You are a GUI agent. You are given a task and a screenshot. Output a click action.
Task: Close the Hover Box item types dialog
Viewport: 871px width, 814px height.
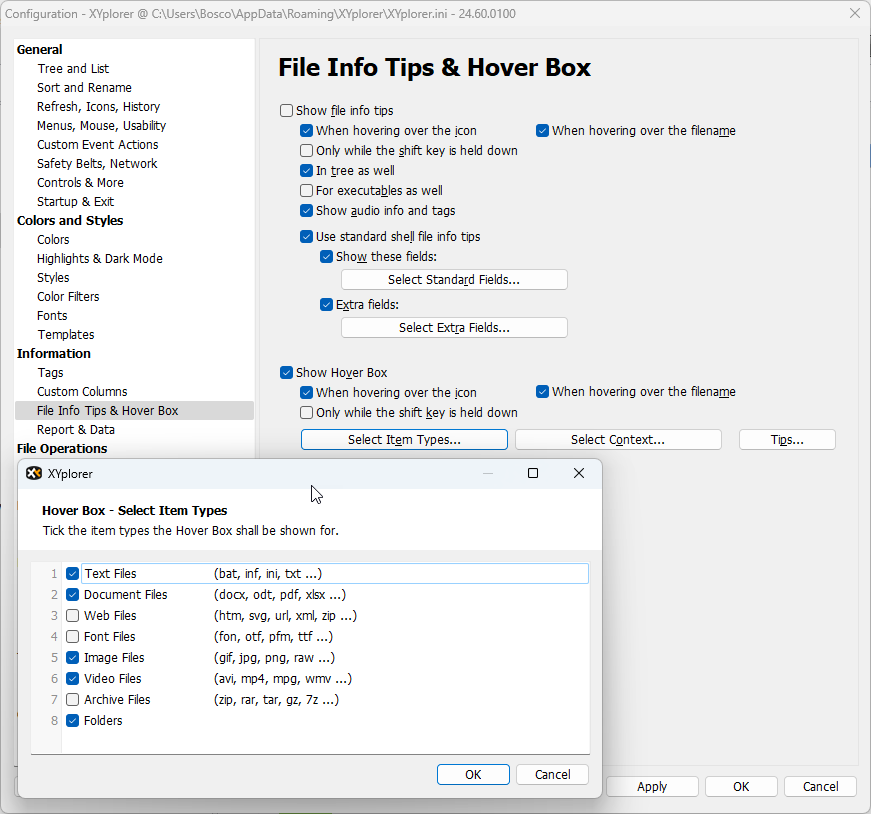(578, 473)
